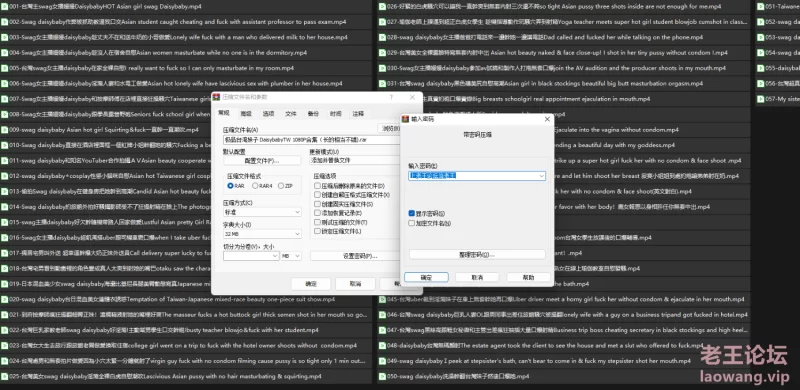
Task: Enable 创建自解压格式压缩文件 checkbox
Action: click(x=317, y=195)
